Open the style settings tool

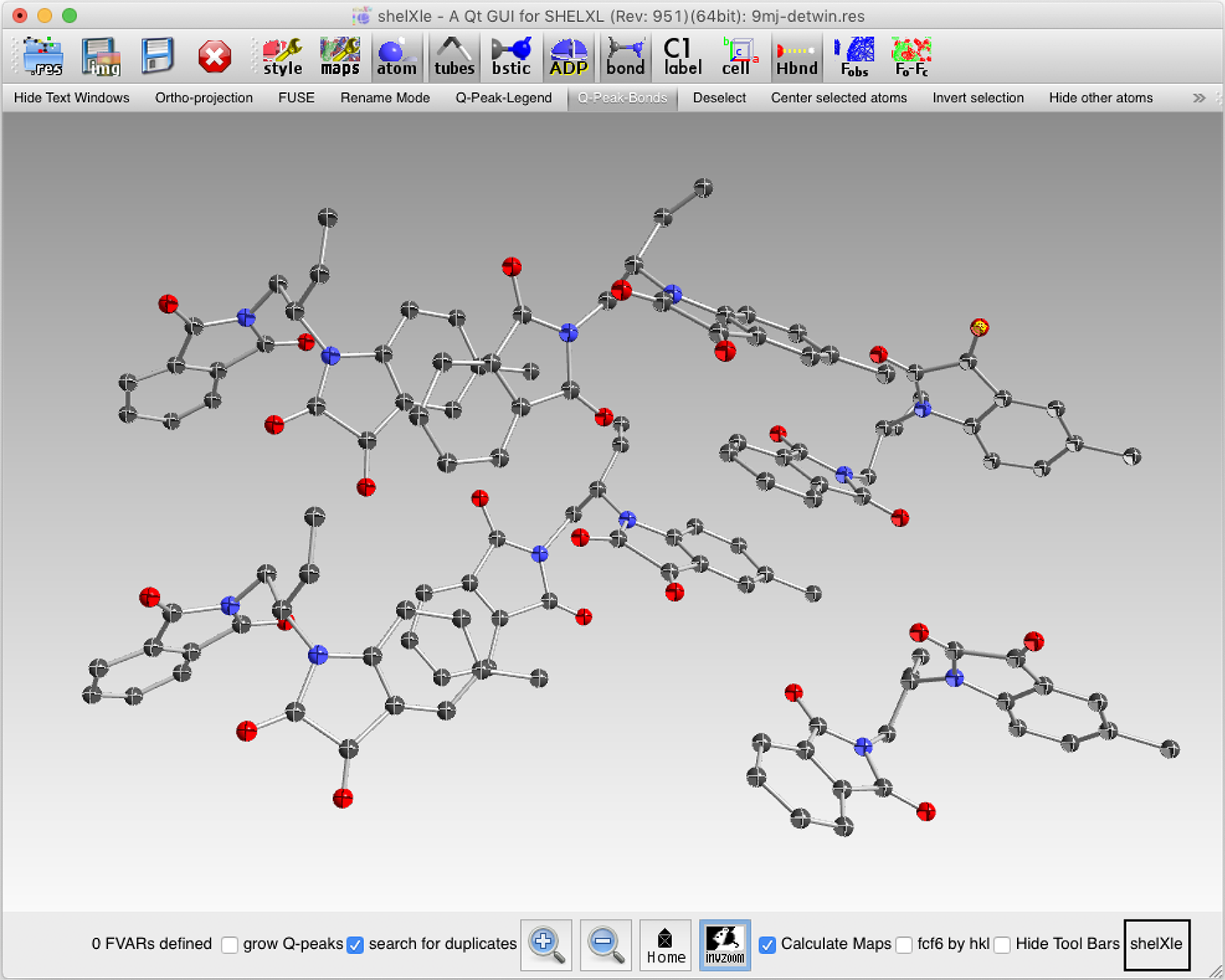click(x=283, y=56)
